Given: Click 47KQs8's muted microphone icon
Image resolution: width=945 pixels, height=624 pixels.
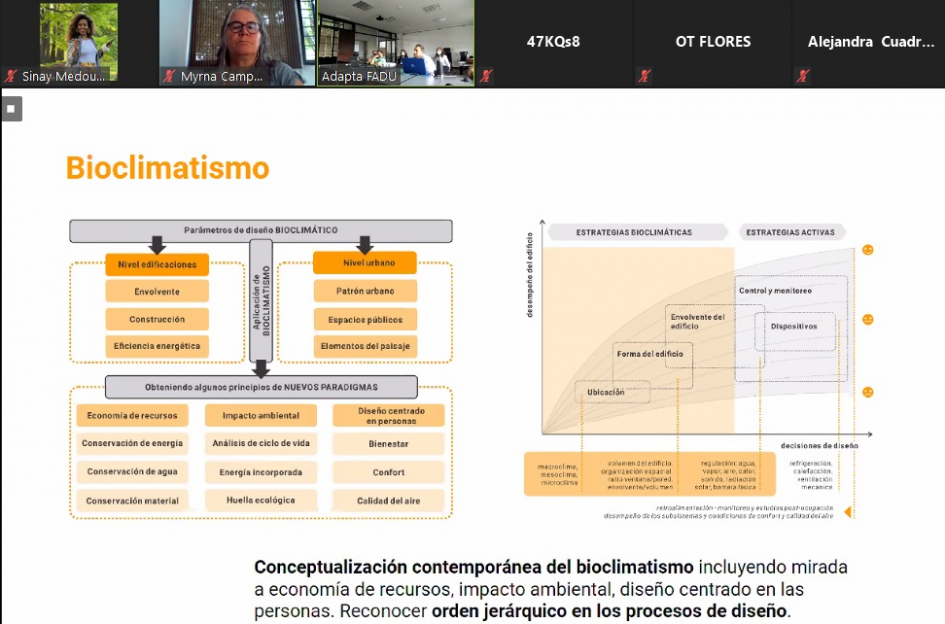Looking at the screenshot, I should click(x=486, y=76).
